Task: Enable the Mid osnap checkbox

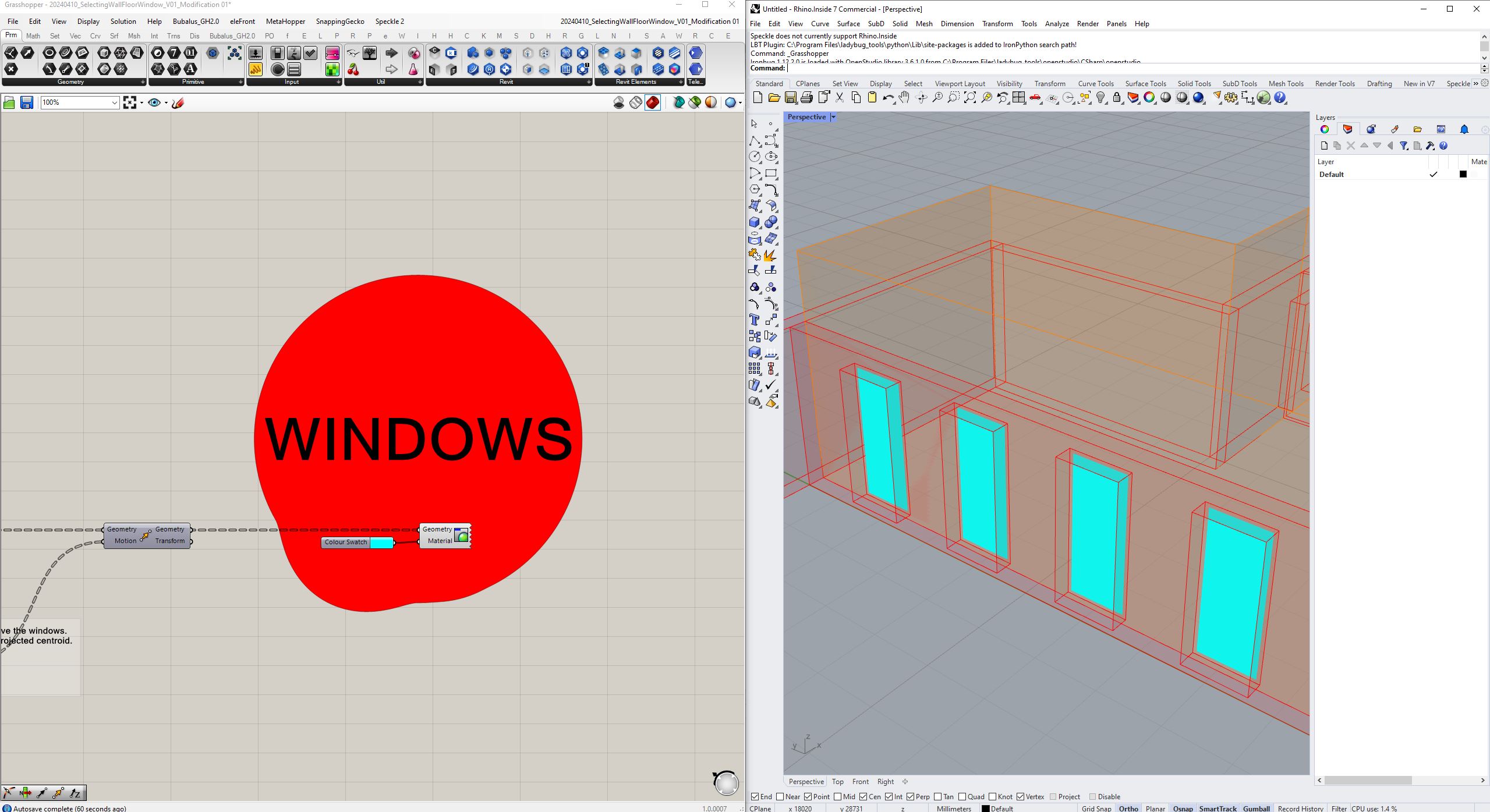Action: (x=837, y=797)
